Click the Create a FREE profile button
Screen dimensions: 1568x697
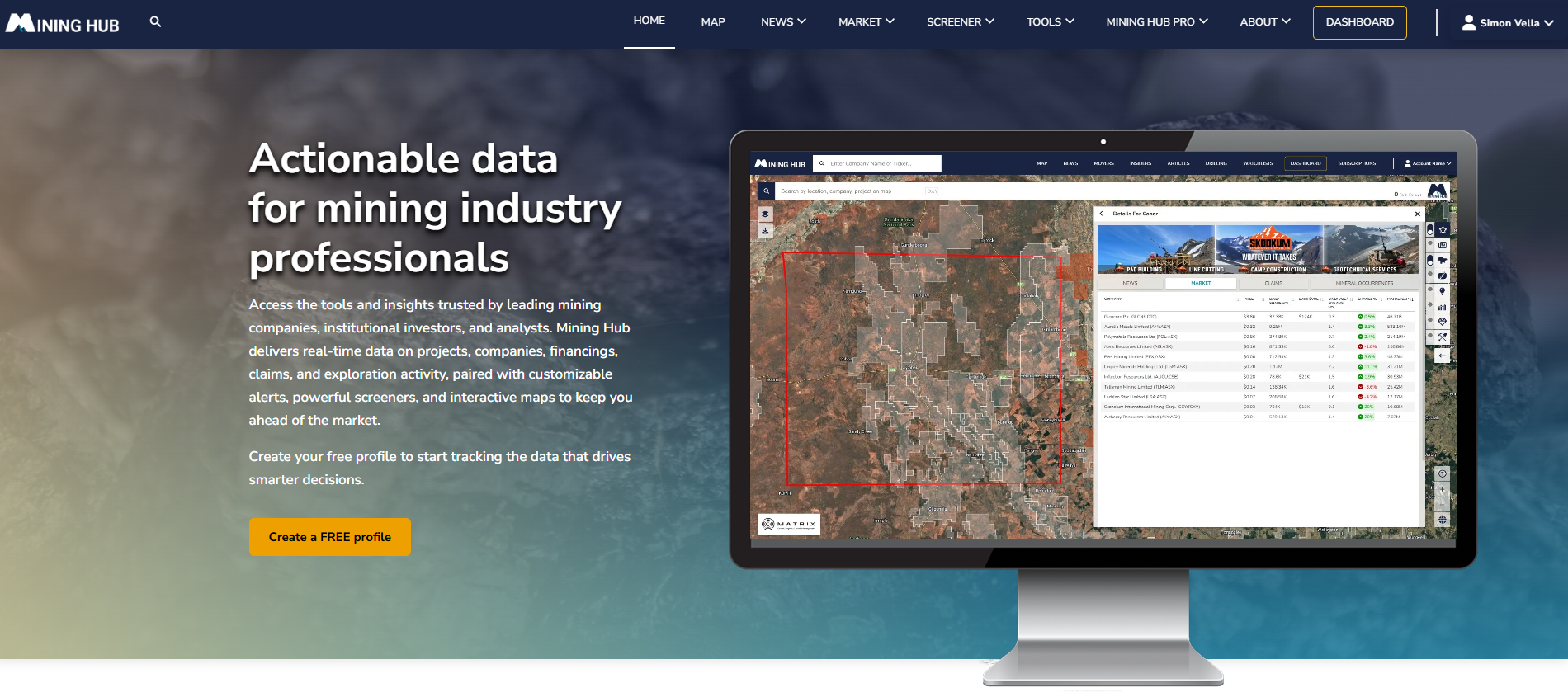[330, 537]
